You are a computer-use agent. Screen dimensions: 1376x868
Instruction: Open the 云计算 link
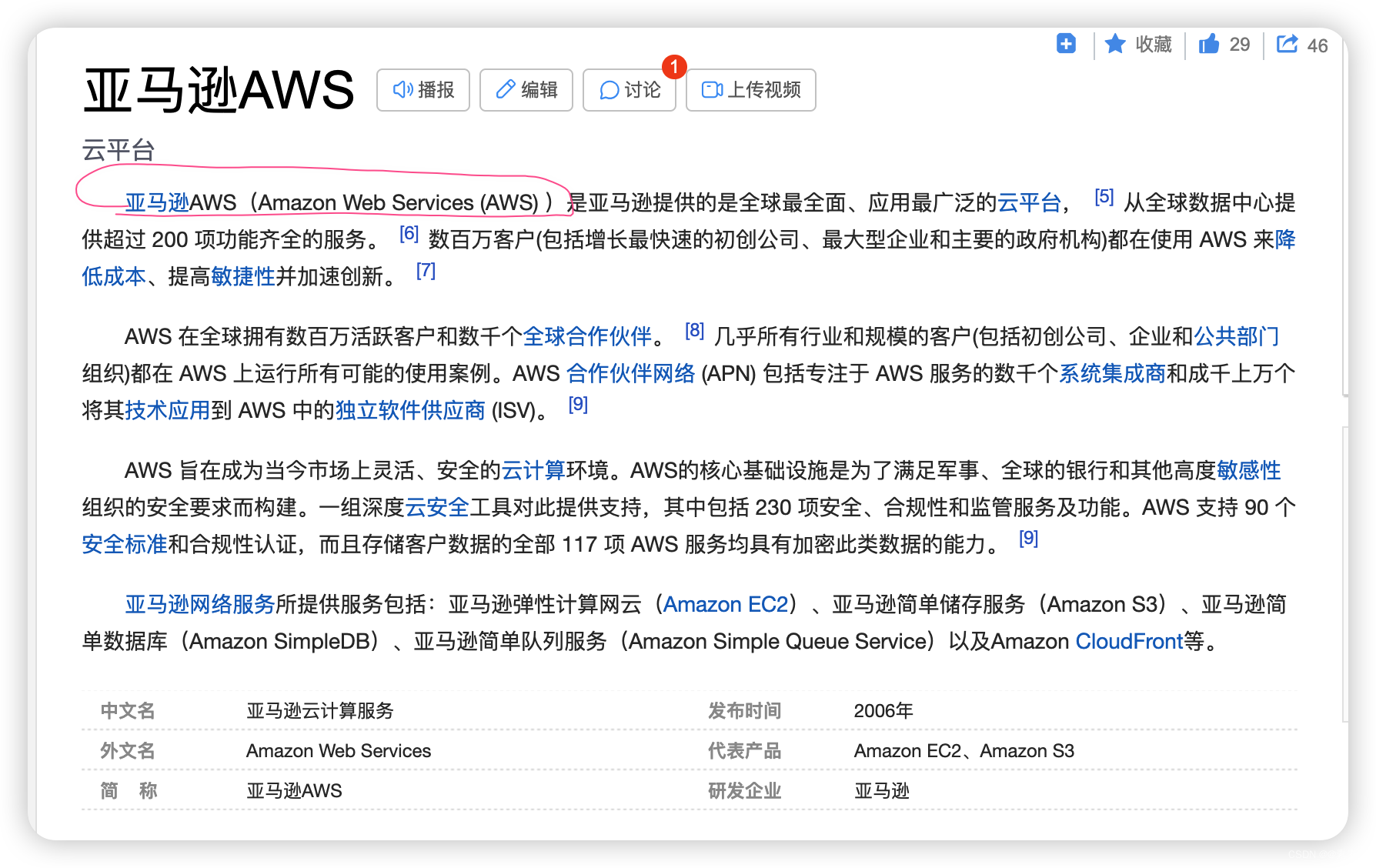533,470
